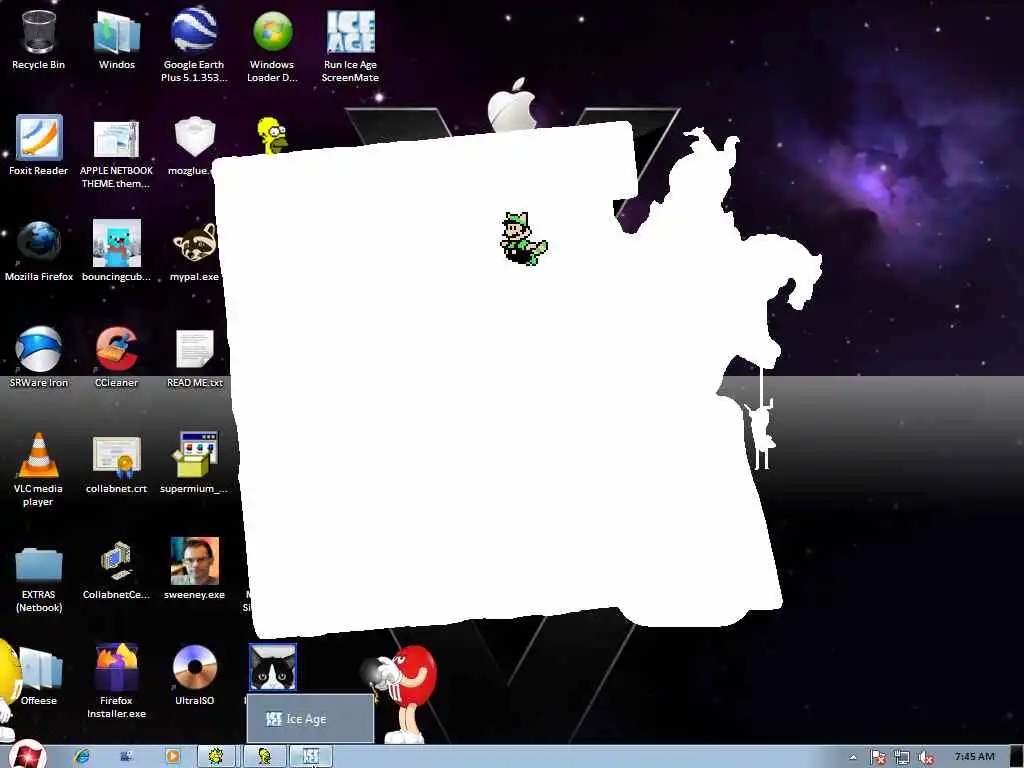This screenshot has width=1024, height=768.
Task: Open EXTRAS (Netbook) folder
Action: 39,579
